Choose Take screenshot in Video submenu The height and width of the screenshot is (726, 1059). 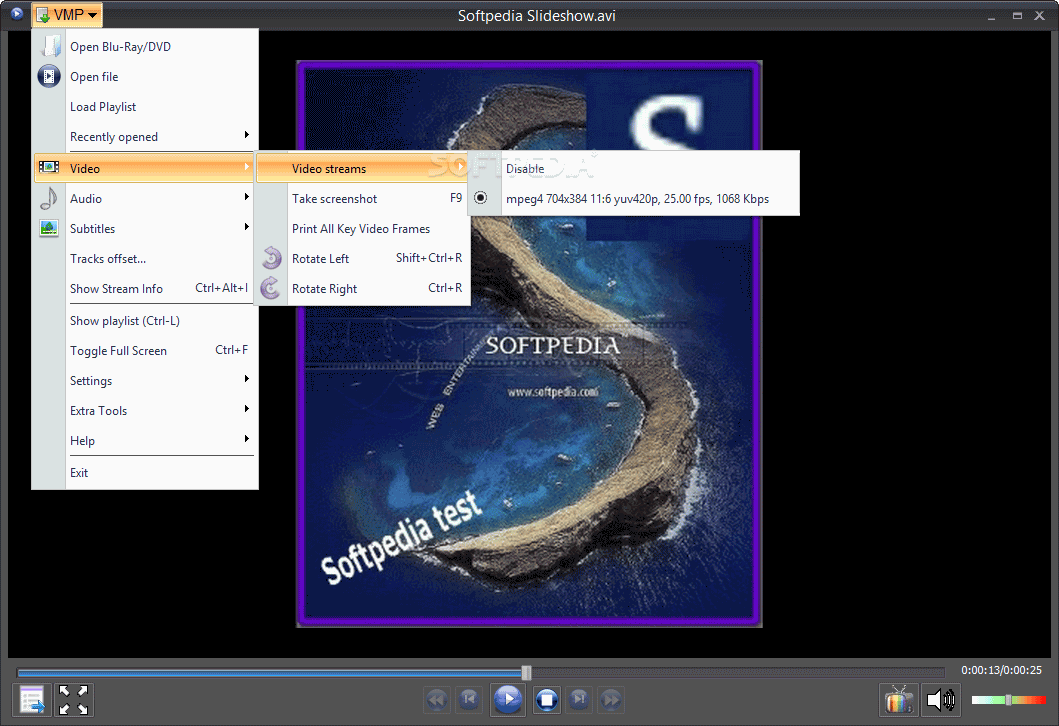(363, 199)
